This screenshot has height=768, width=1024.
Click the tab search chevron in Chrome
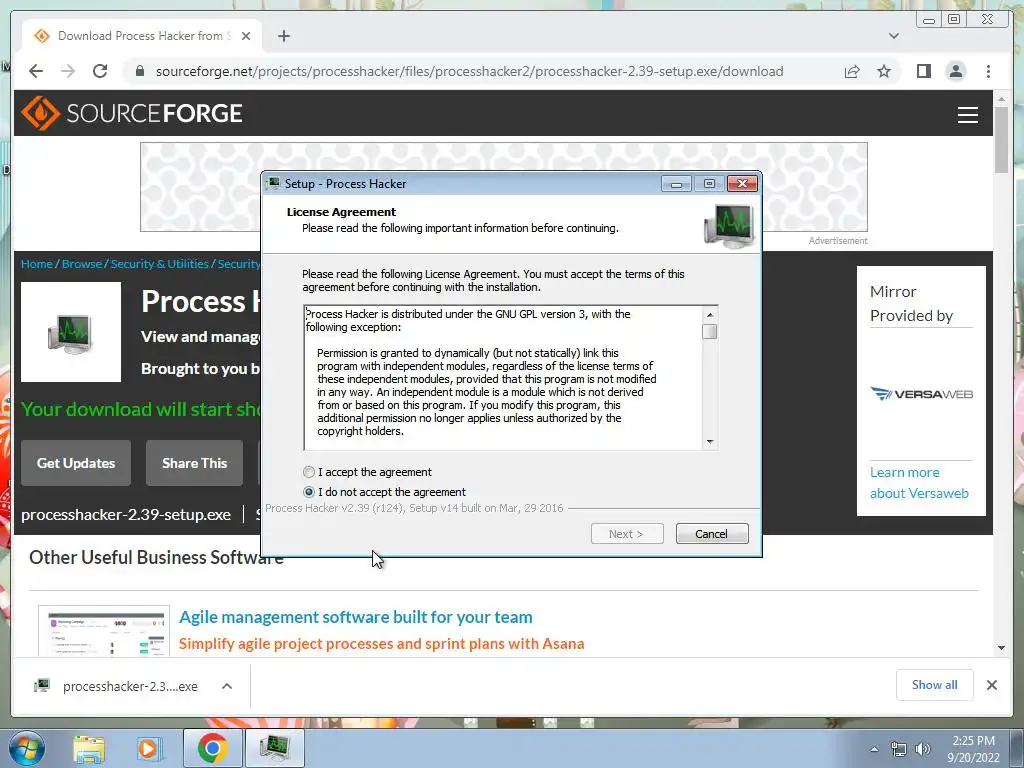point(893,36)
